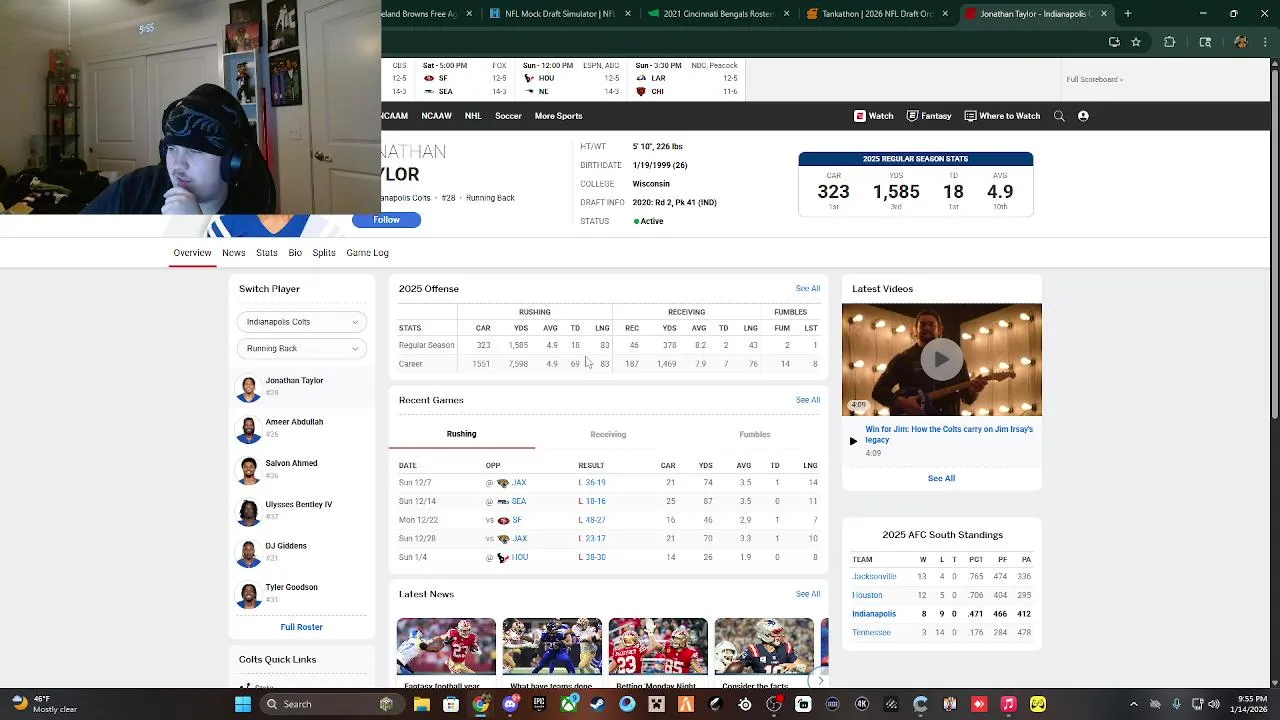Switch to the Splits tab
Image resolution: width=1280 pixels, height=720 pixels.
click(324, 253)
